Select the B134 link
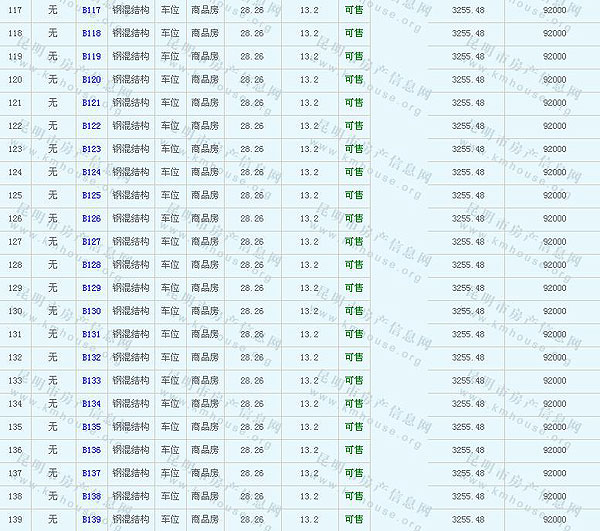 [x=91, y=404]
